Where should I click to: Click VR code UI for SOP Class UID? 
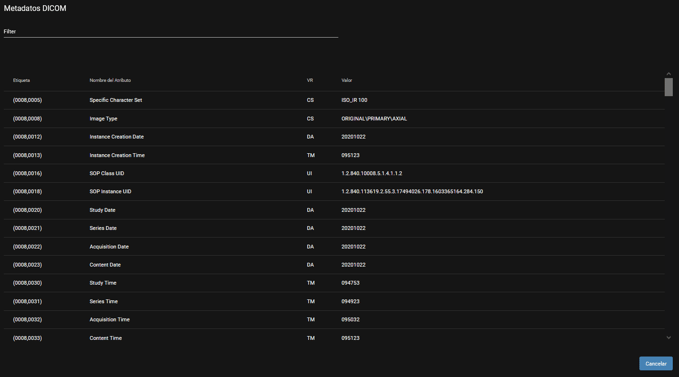pyautogui.click(x=309, y=174)
